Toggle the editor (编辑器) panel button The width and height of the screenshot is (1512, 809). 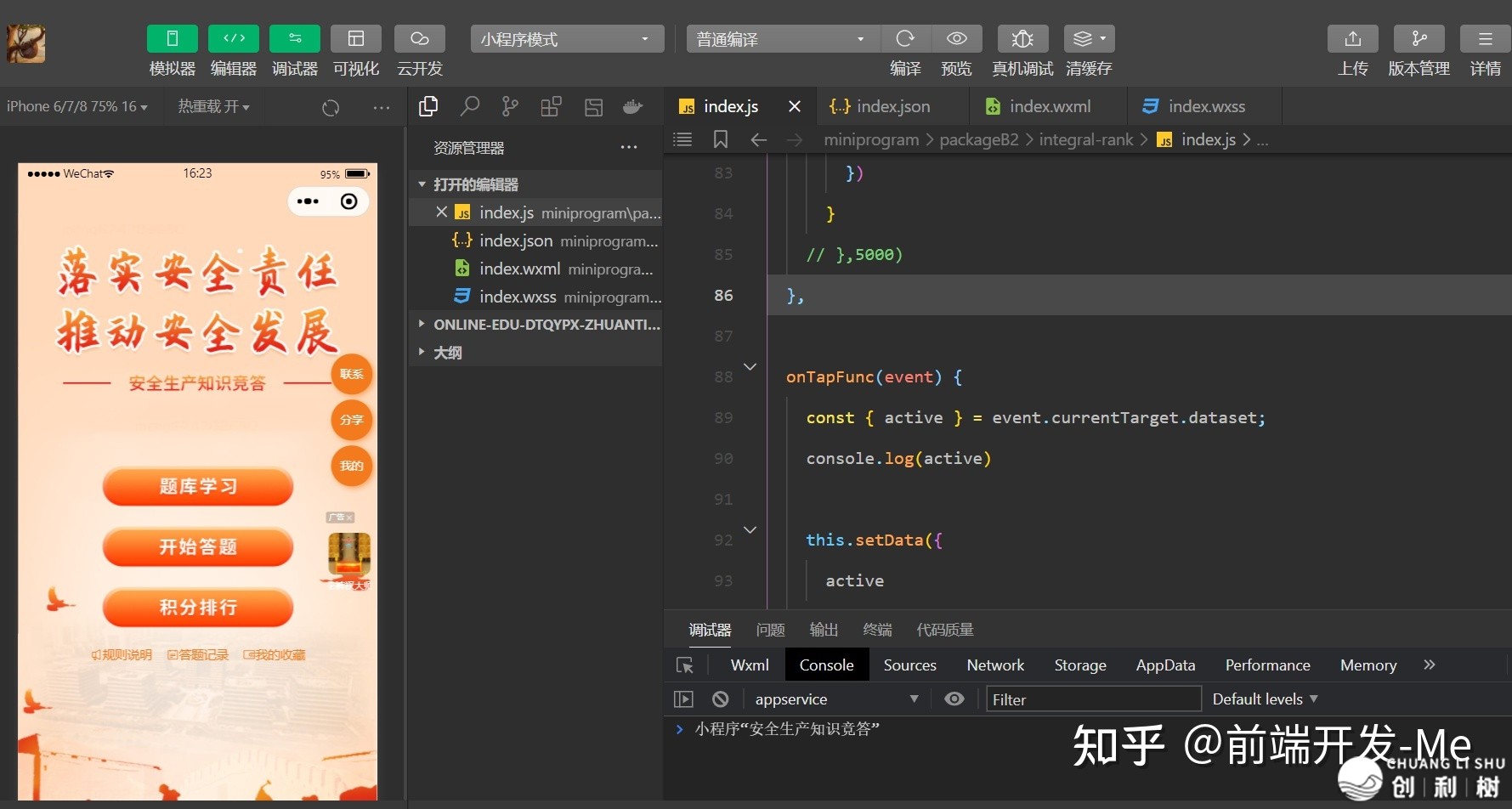(x=234, y=39)
